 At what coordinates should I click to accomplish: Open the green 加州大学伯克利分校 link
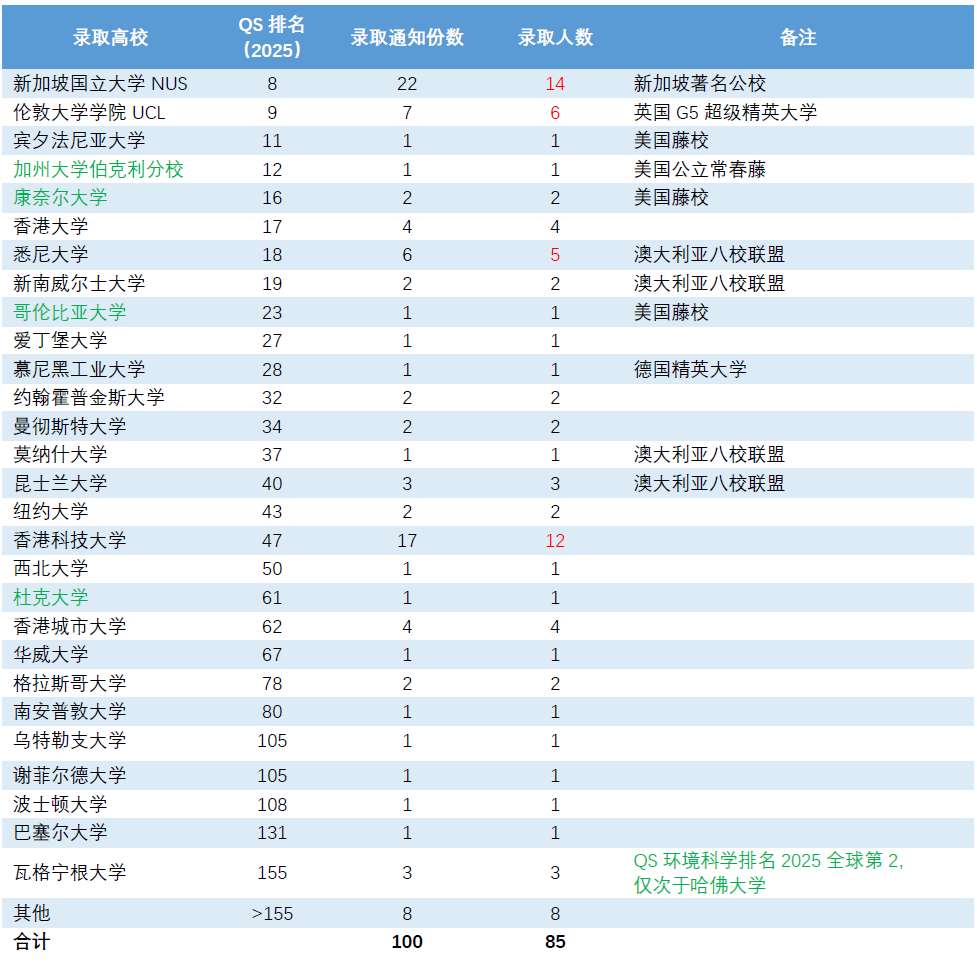coord(99,169)
